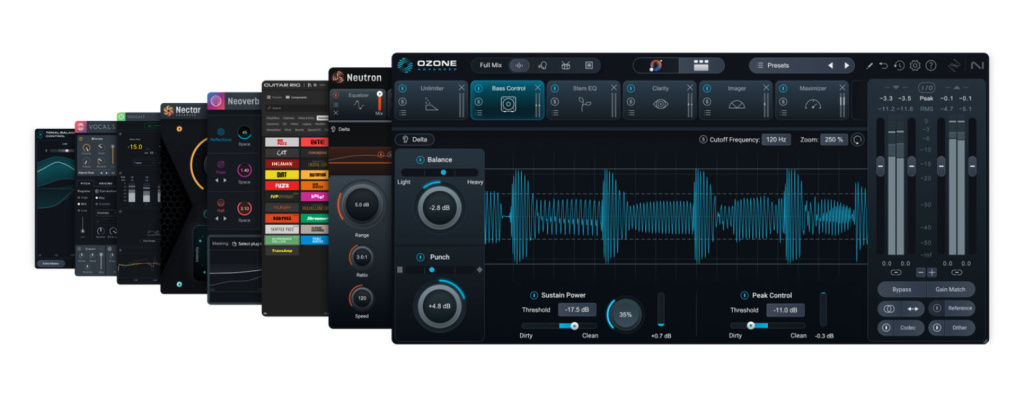Open the Stem EQ module preset list icon

click(554, 112)
